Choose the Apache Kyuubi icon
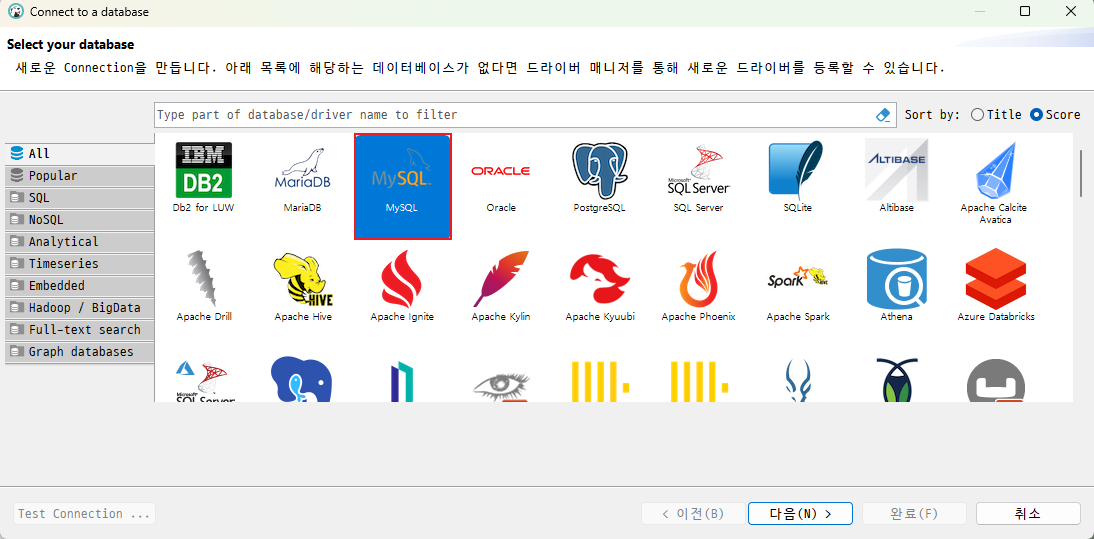 pyautogui.click(x=600, y=279)
